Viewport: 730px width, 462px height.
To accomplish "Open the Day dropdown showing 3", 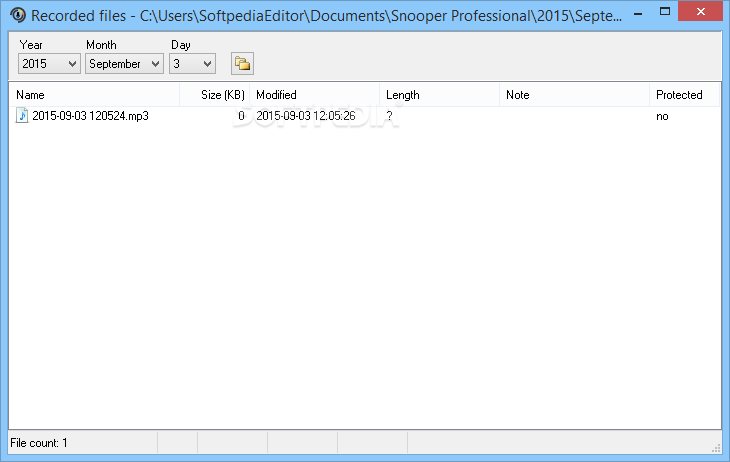I will [192, 63].
